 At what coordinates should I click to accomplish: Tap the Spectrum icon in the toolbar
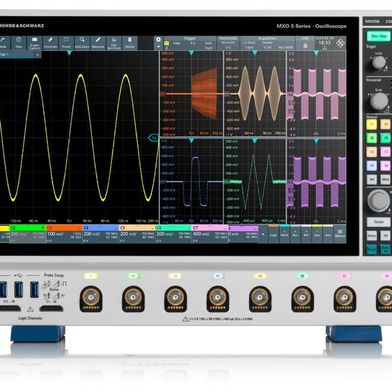click(114, 43)
